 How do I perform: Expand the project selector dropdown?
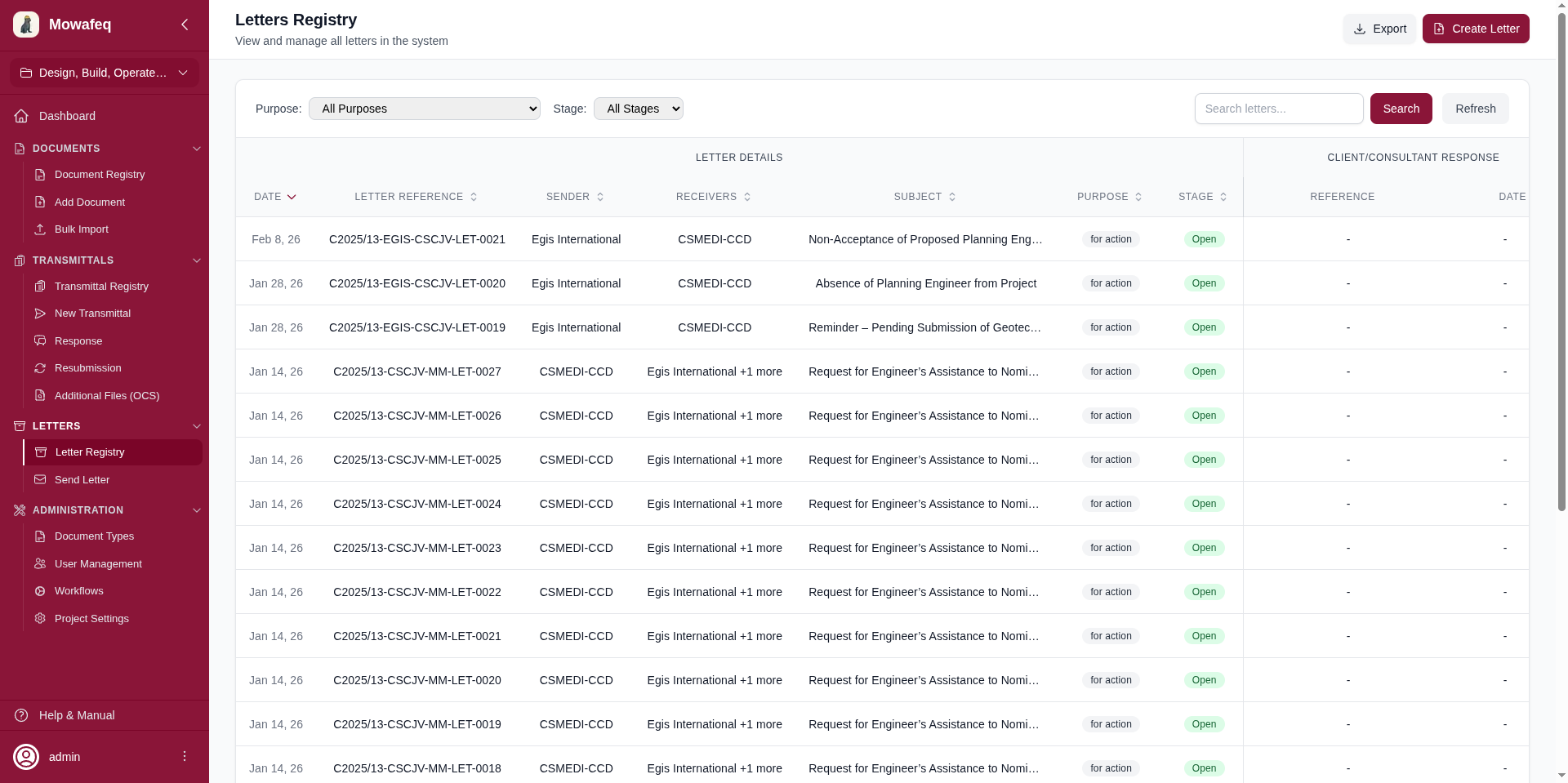point(105,73)
